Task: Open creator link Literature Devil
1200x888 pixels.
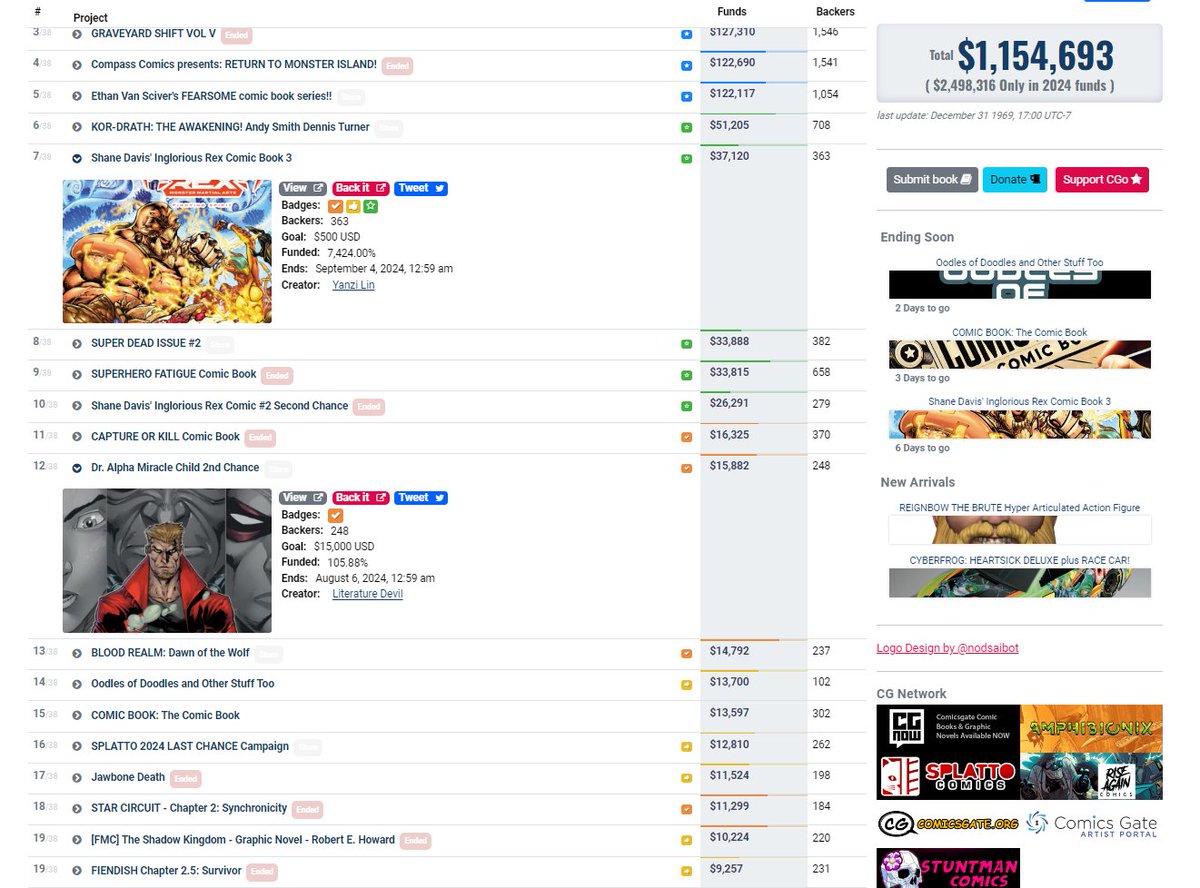Action: click(x=368, y=594)
